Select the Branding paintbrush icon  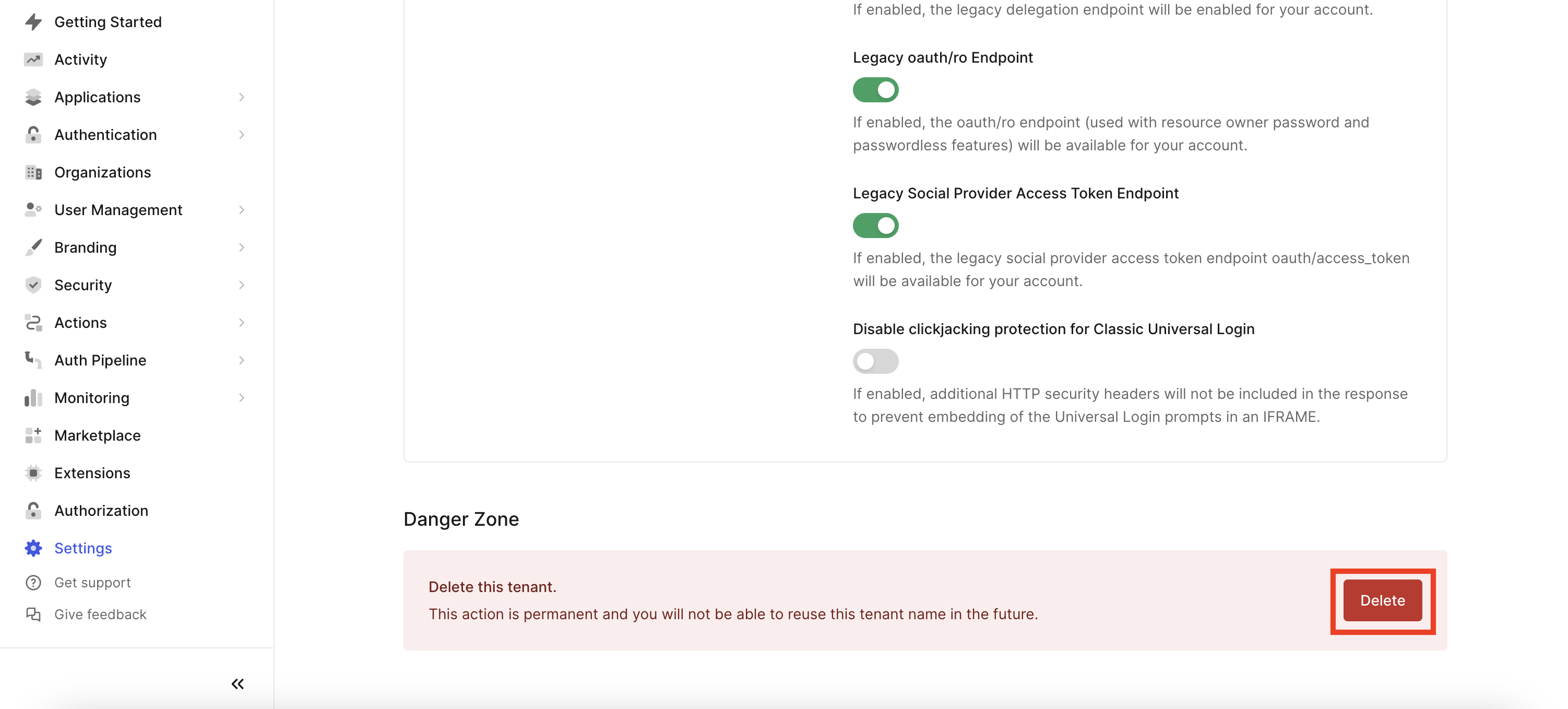click(33, 247)
